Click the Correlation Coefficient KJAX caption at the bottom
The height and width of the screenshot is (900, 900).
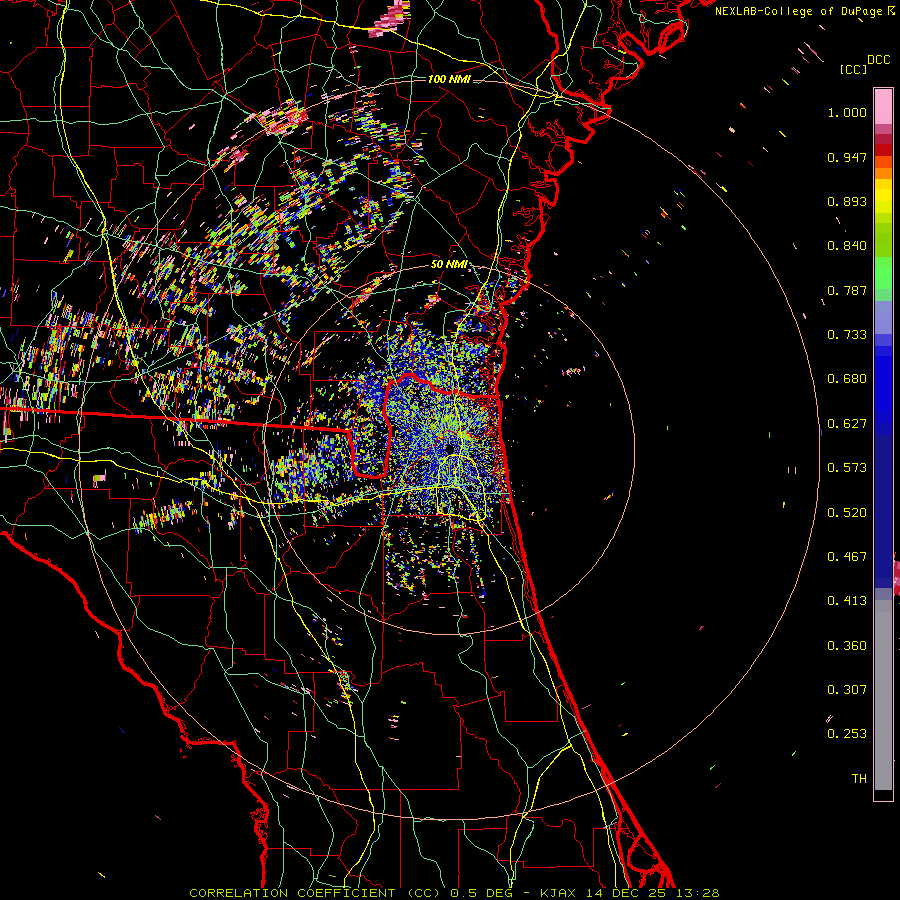(454, 893)
